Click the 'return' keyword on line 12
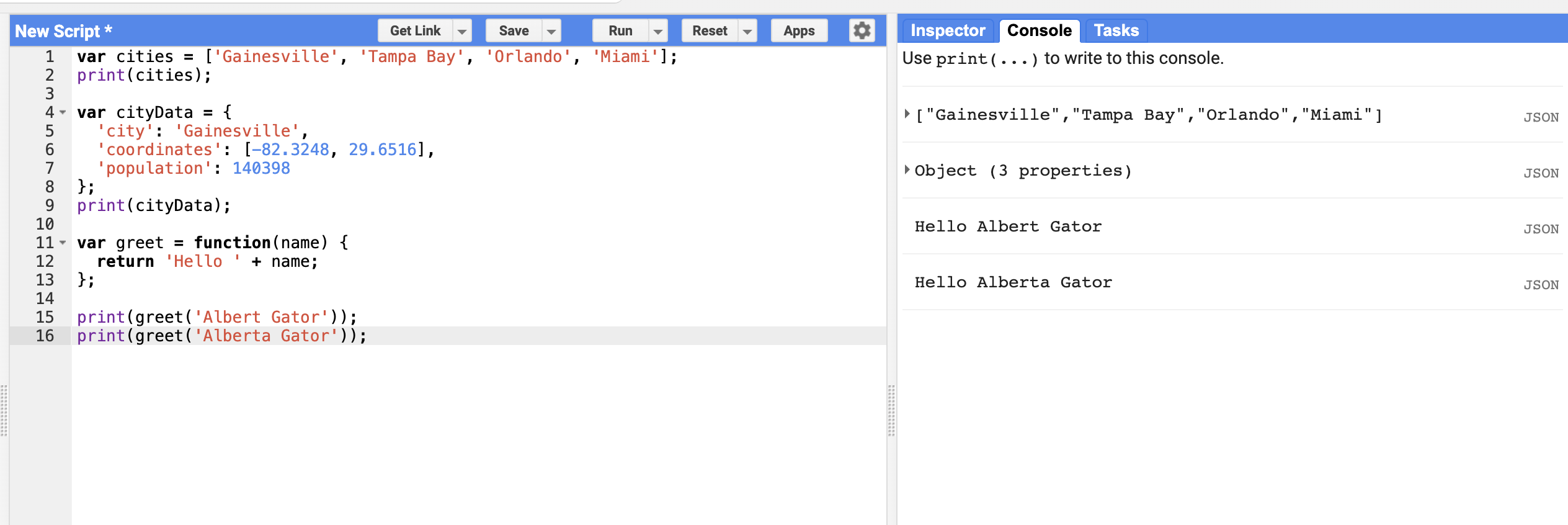Image resolution: width=1568 pixels, height=525 pixels. pos(125,261)
